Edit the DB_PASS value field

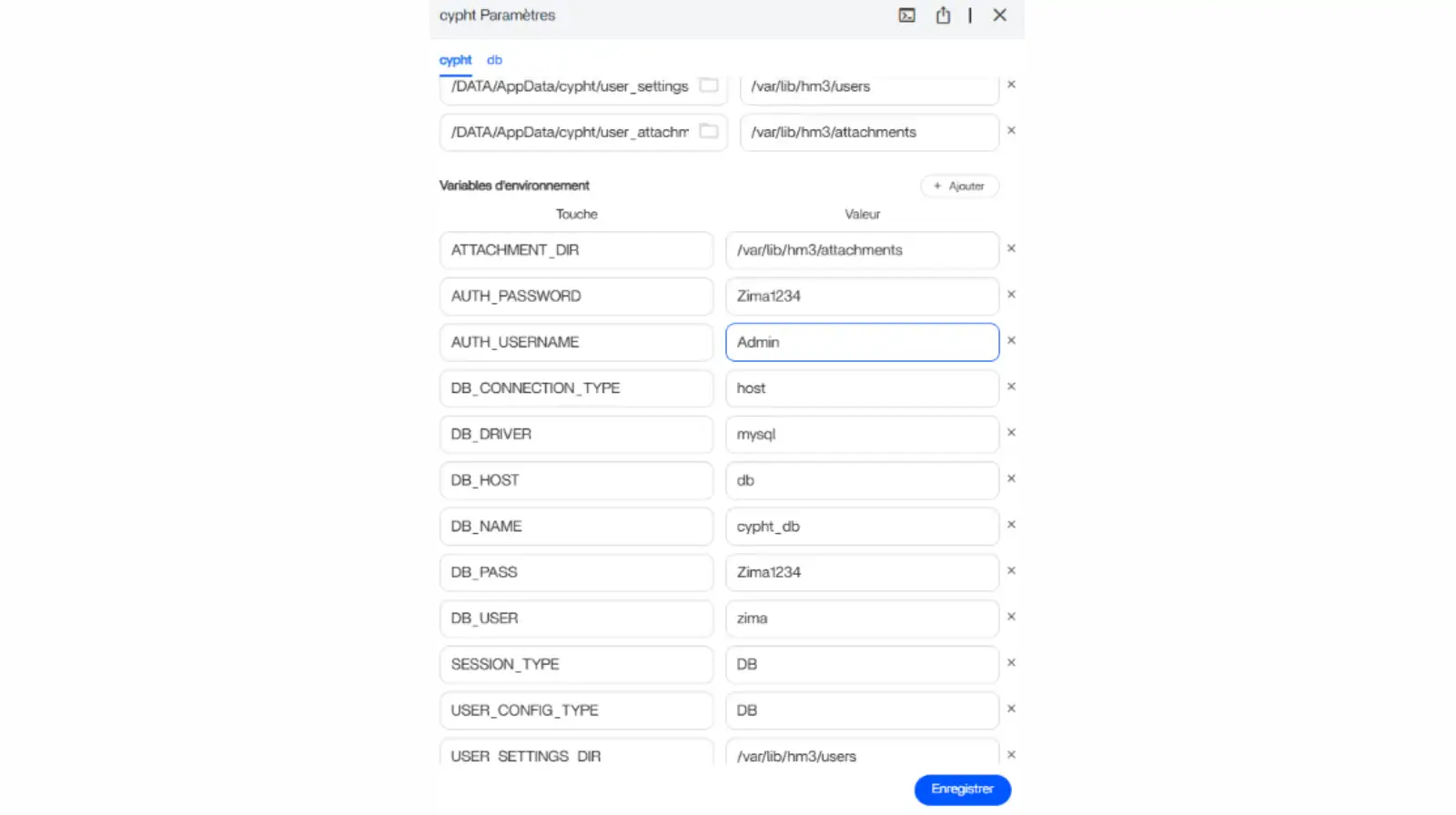tap(861, 572)
